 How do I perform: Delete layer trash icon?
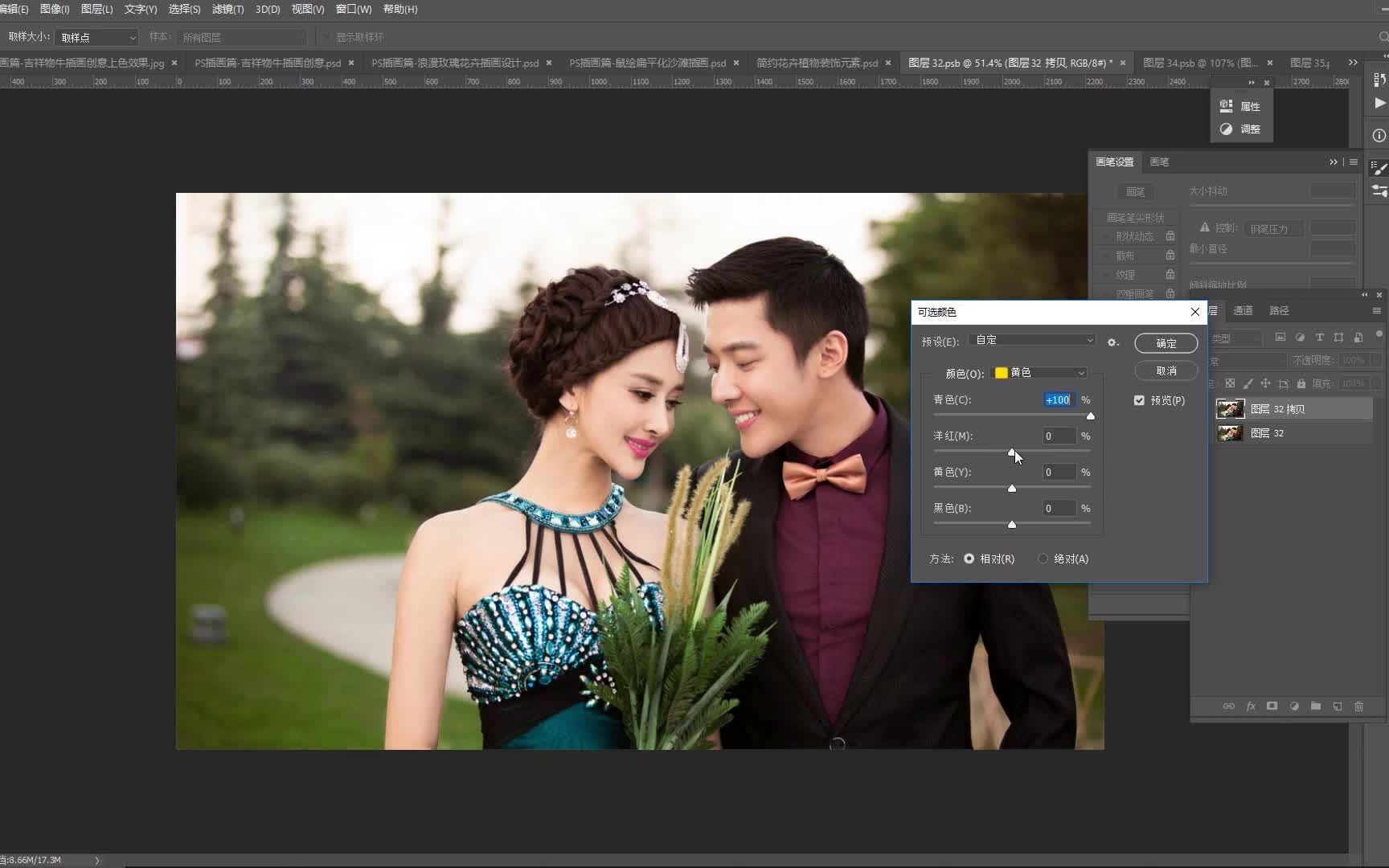pyautogui.click(x=1359, y=706)
